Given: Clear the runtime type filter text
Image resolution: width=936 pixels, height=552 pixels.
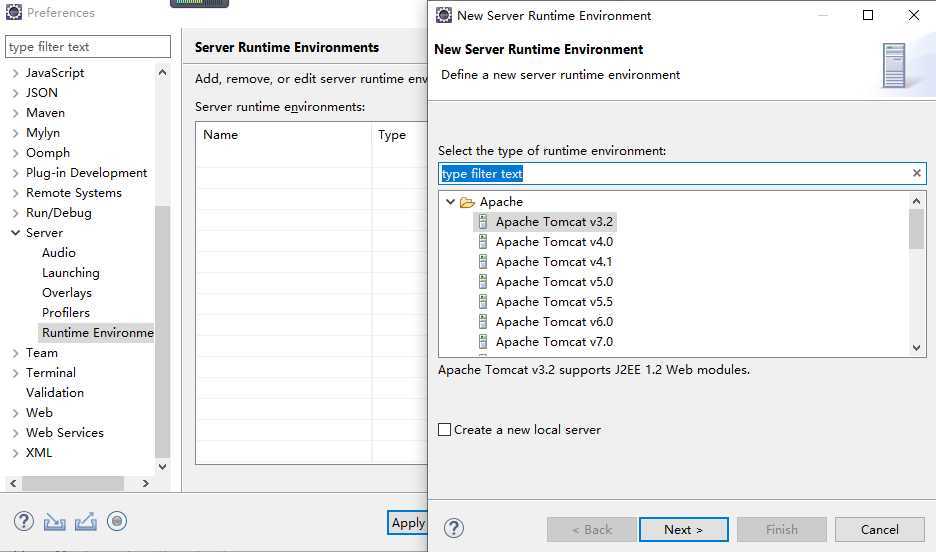Looking at the screenshot, I should point(916,173).
